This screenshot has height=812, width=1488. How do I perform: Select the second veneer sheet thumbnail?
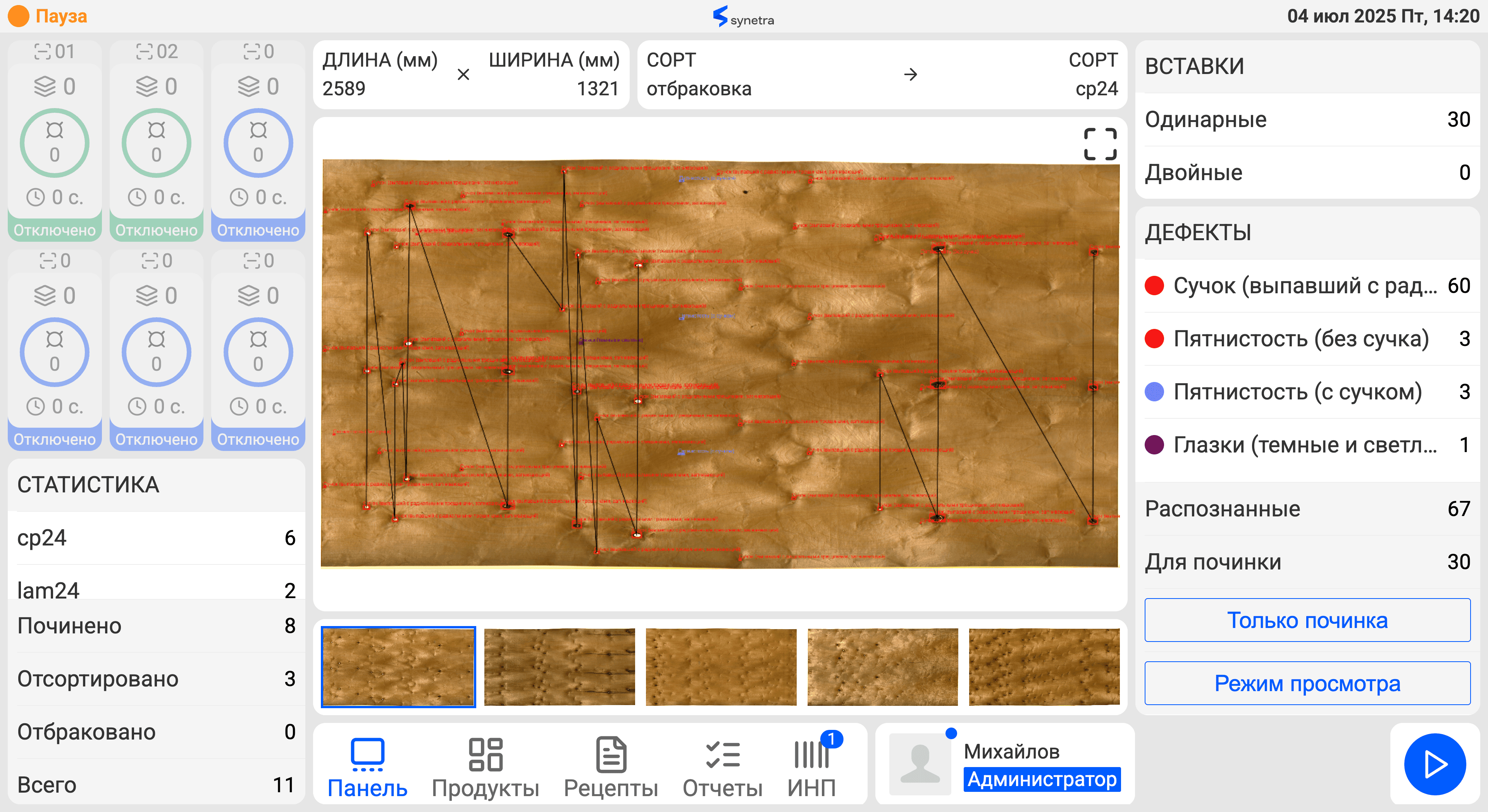point(559,666)
